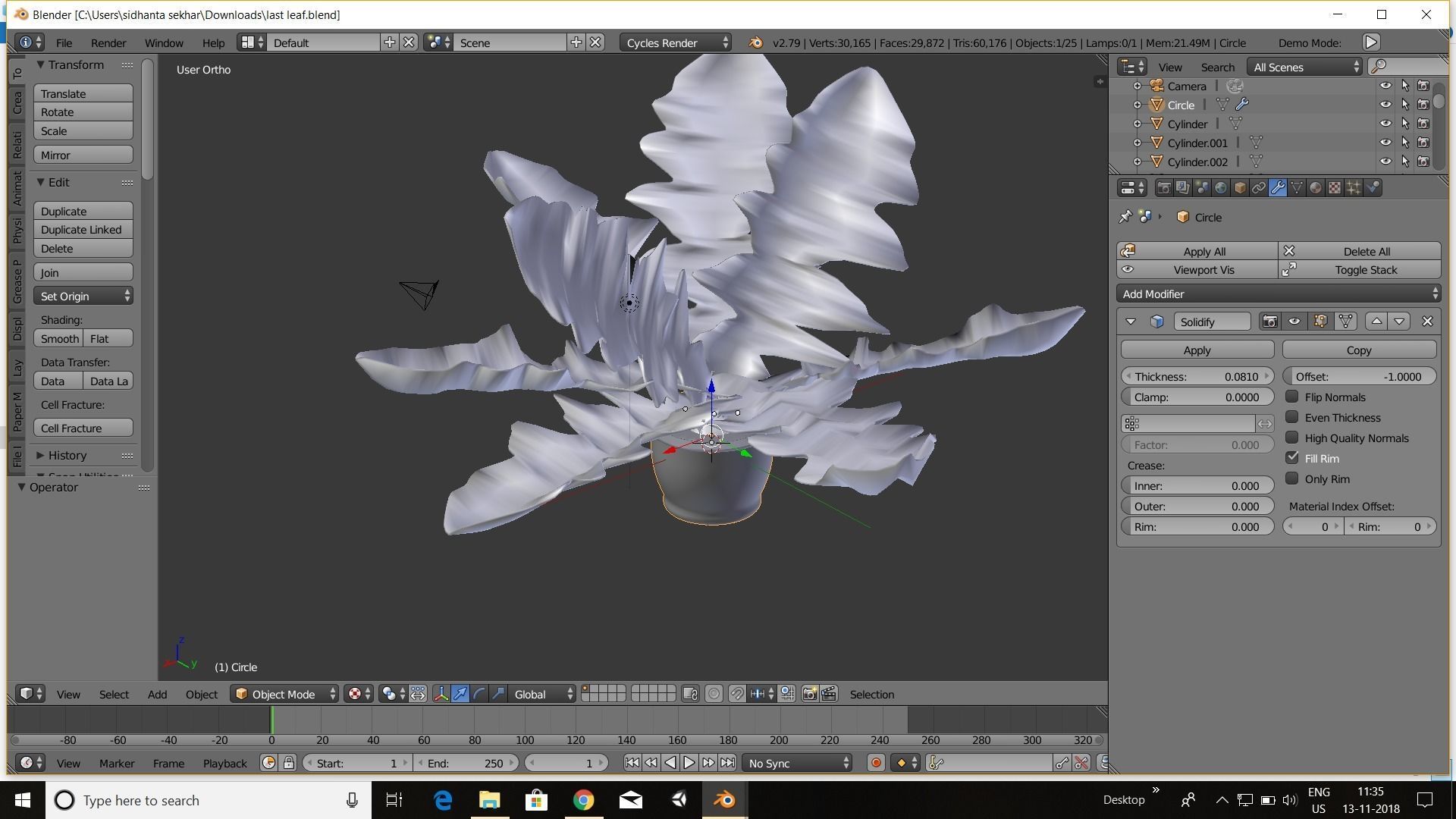This screenshot has height=819, width=1456.
Task: Open the Constraints properties tab
Action: [1258, 188]
